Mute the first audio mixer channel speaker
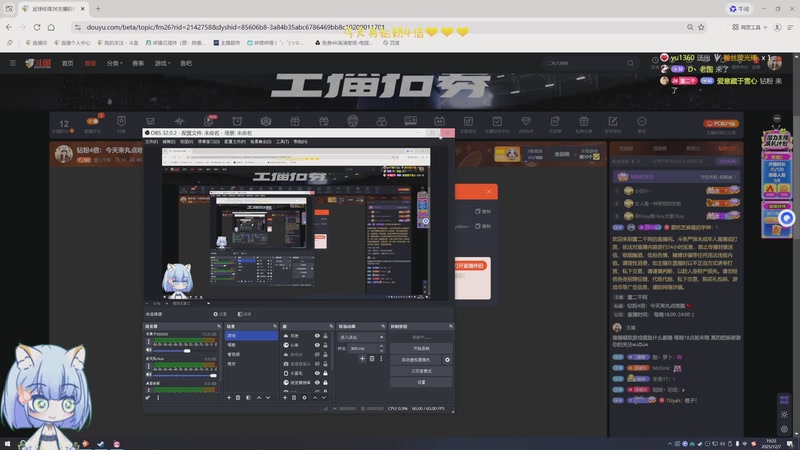The height and width of the screenshot is (450, 800). point(148,351)
